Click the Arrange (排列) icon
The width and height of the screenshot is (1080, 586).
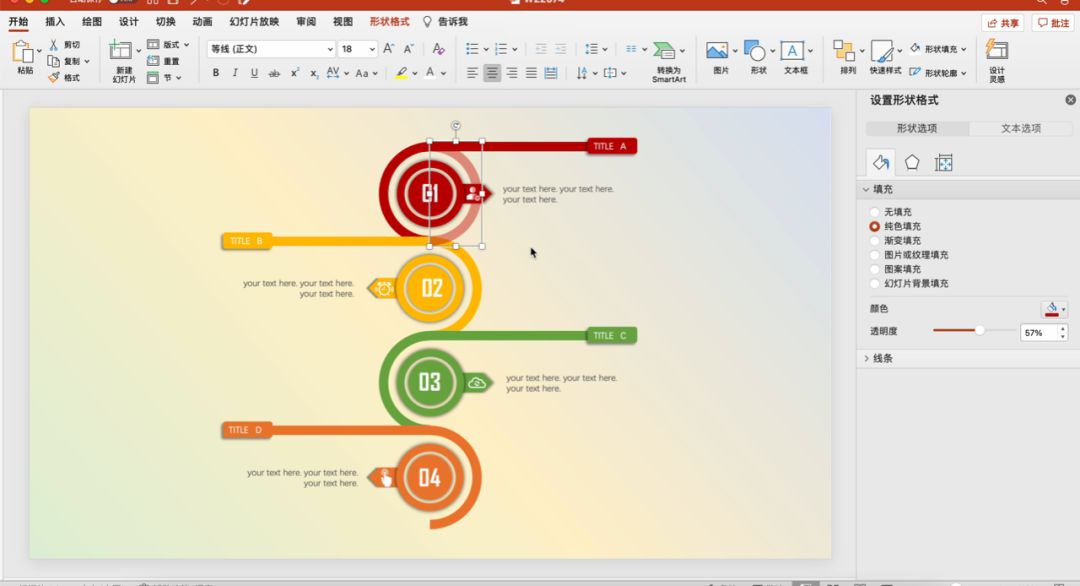pyautogui.click(x=844, y=51)
